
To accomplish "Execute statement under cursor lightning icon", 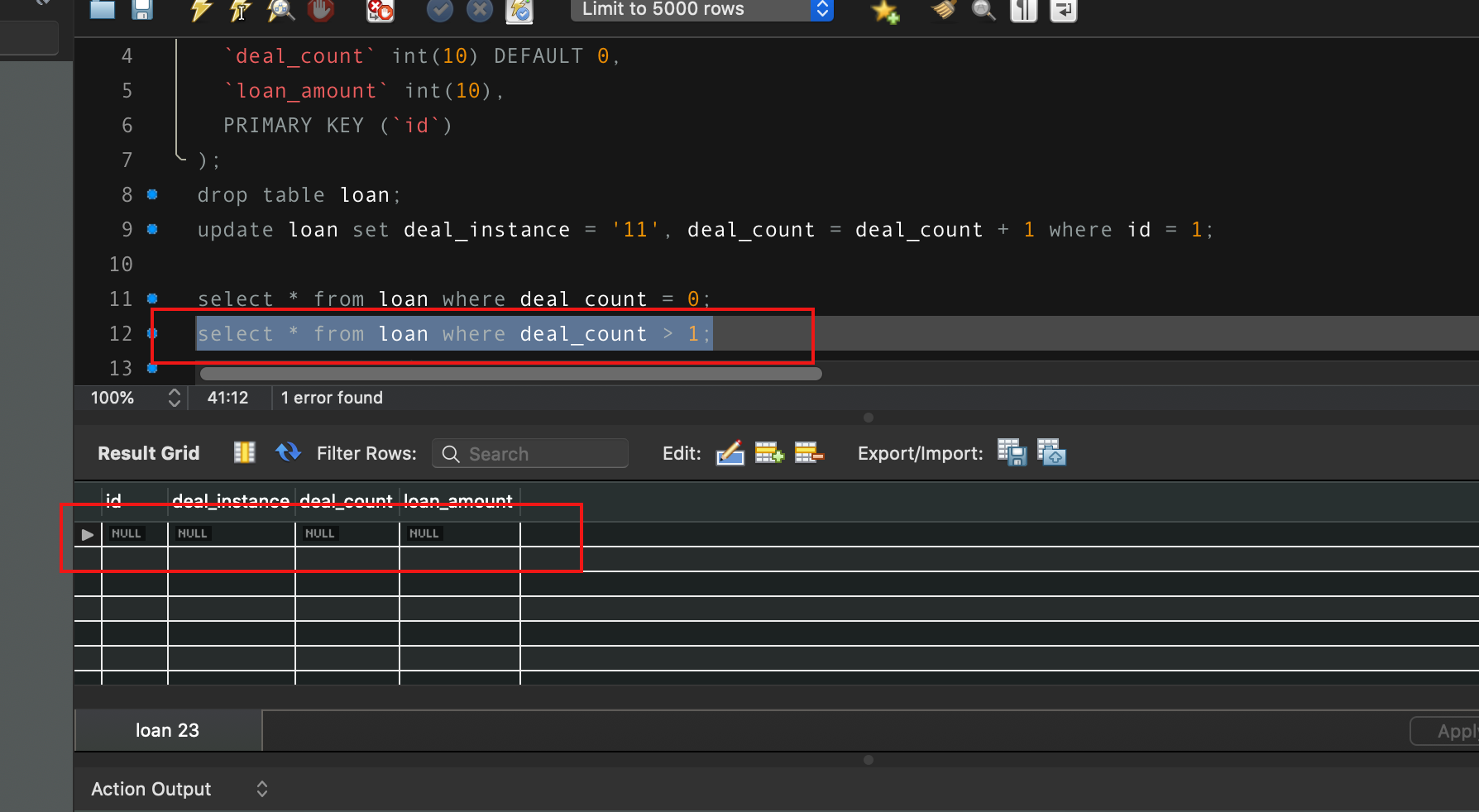I will (241, 10).
